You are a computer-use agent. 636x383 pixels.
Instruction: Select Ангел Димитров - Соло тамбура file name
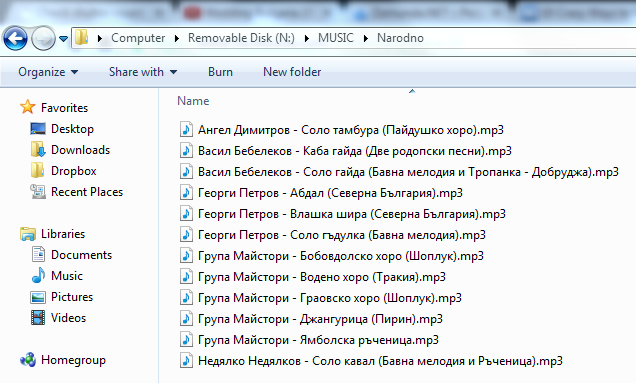(x=351, y=130)
